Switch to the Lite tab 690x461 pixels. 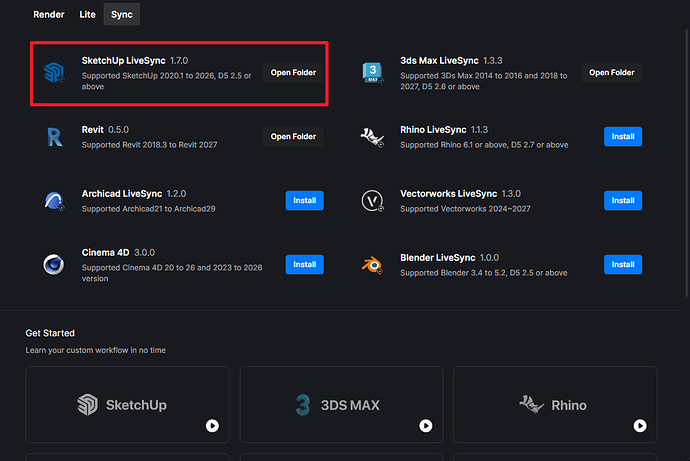tap(87, 15)
